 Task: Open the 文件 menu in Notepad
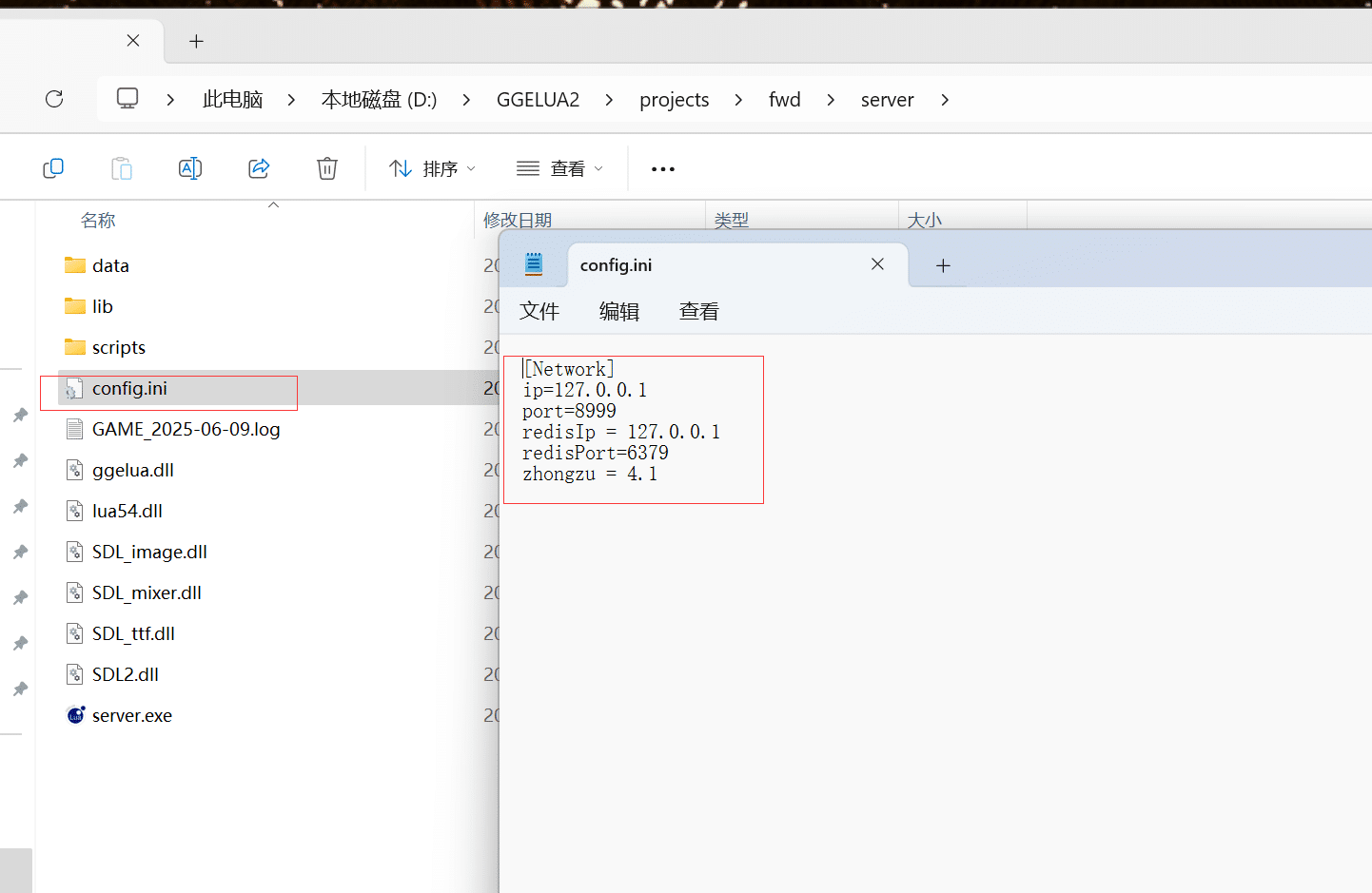[x=539, y=311]
